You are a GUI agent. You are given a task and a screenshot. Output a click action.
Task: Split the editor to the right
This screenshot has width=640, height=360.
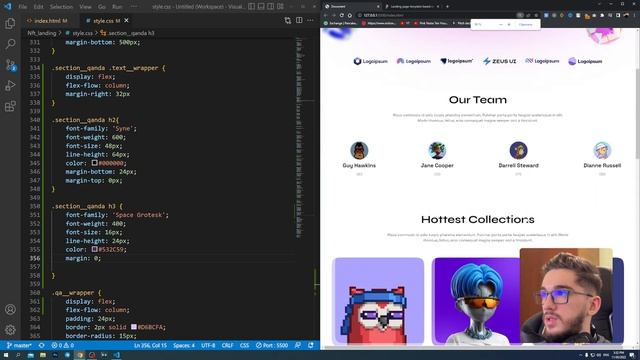[x=299, y=20]
